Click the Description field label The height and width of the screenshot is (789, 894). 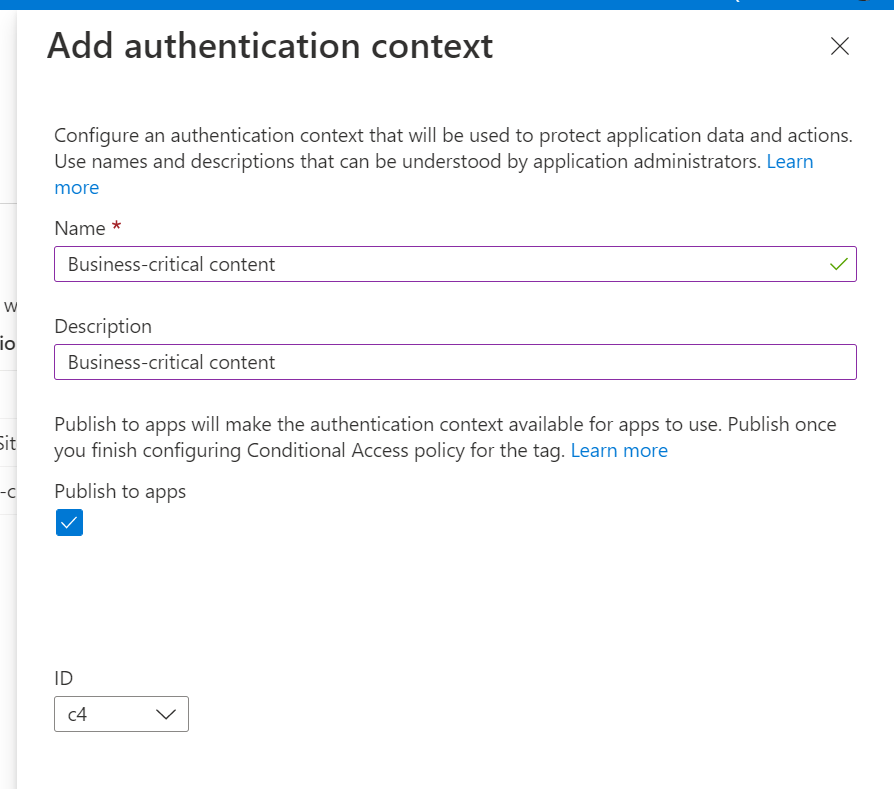[103, 326]
